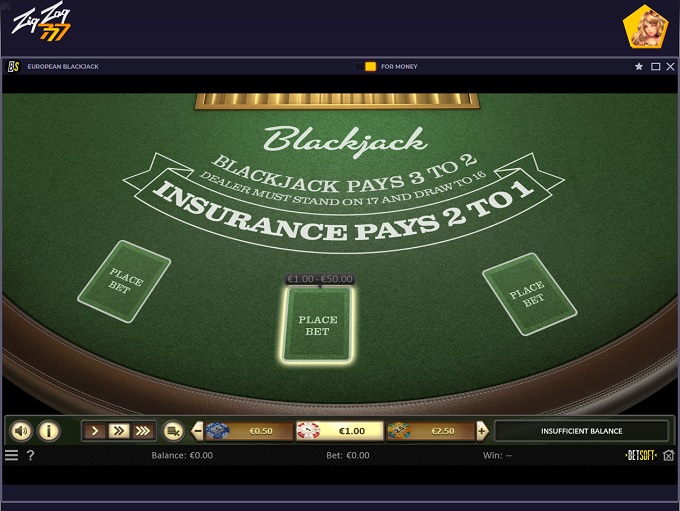Open the user avatar profile icon
The image size is (680, 511).
[646, 27]
